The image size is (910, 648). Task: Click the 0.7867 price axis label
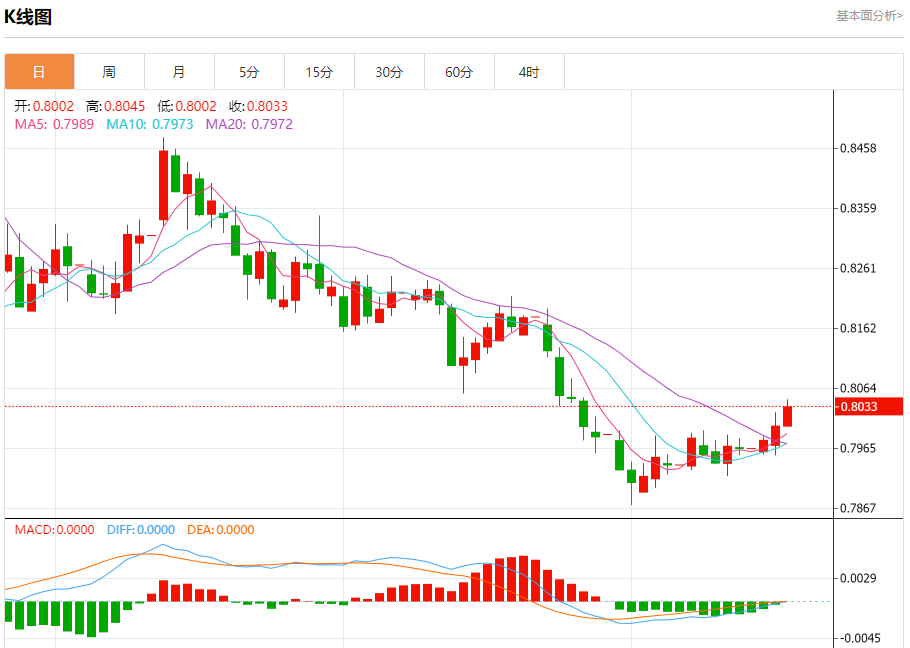[x=858, y=508]
